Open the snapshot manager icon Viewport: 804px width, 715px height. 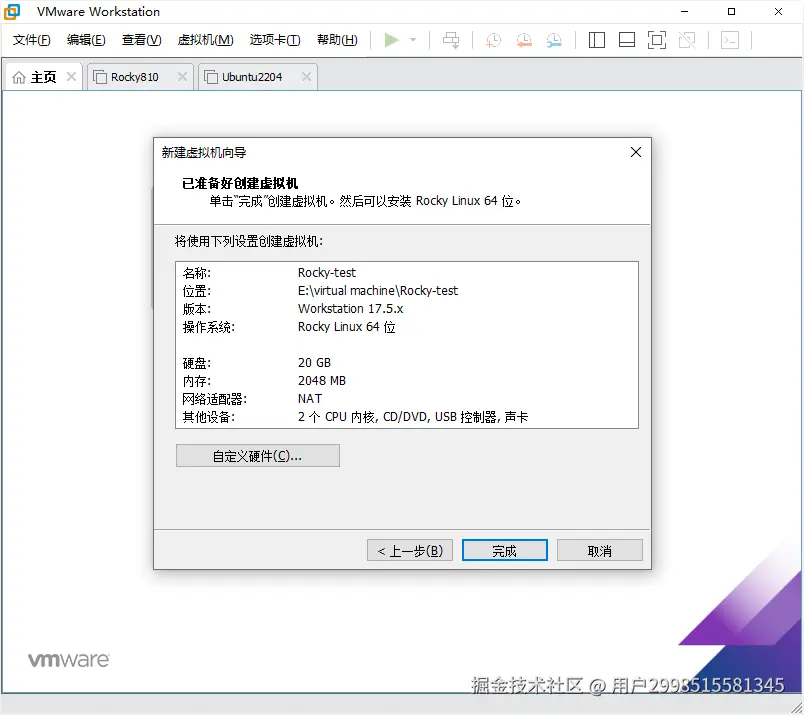coord(554,40)
